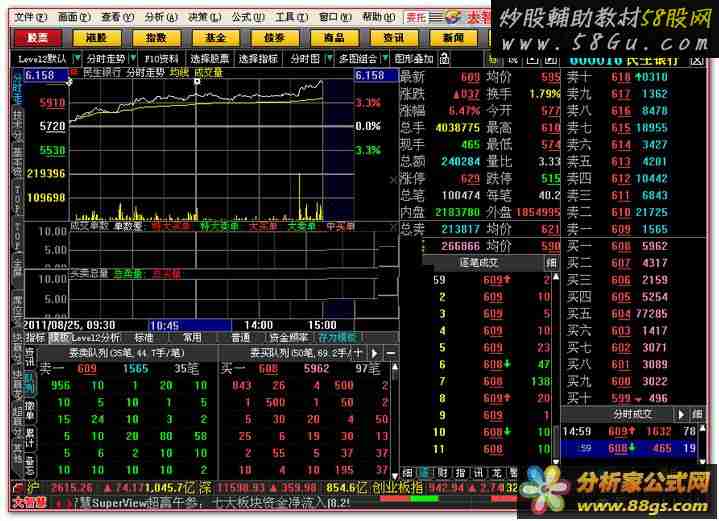Open the 帮助 menu
The height and width of the screenshot is (521, 719).
click(379, 17)
